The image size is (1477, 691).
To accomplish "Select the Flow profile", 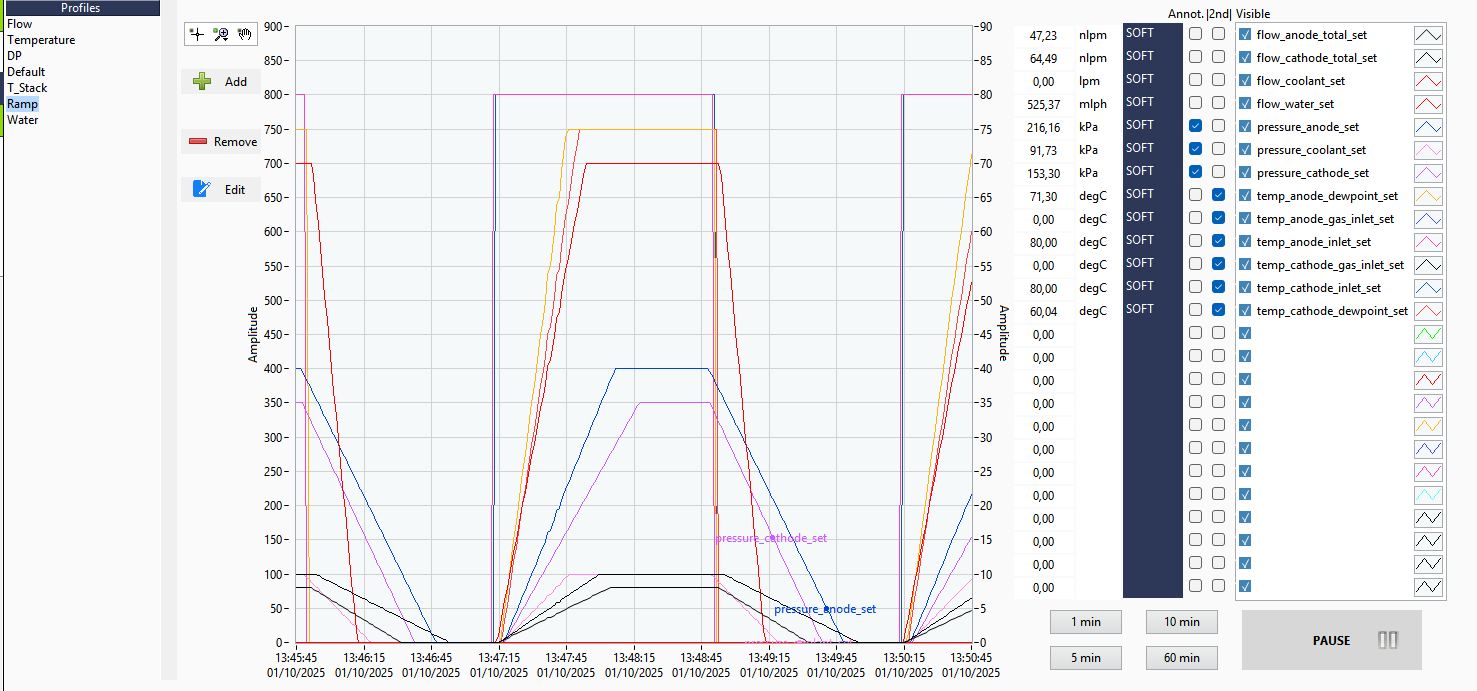I will pyautogui.click(x=20, y=24).
